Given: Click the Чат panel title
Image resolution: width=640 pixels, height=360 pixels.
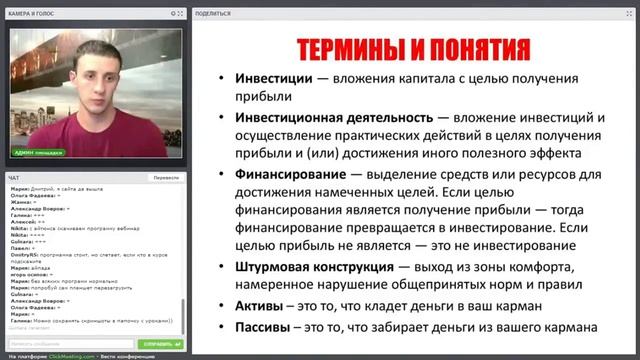Looking at the screenshot, I should [x=13, y=178].
